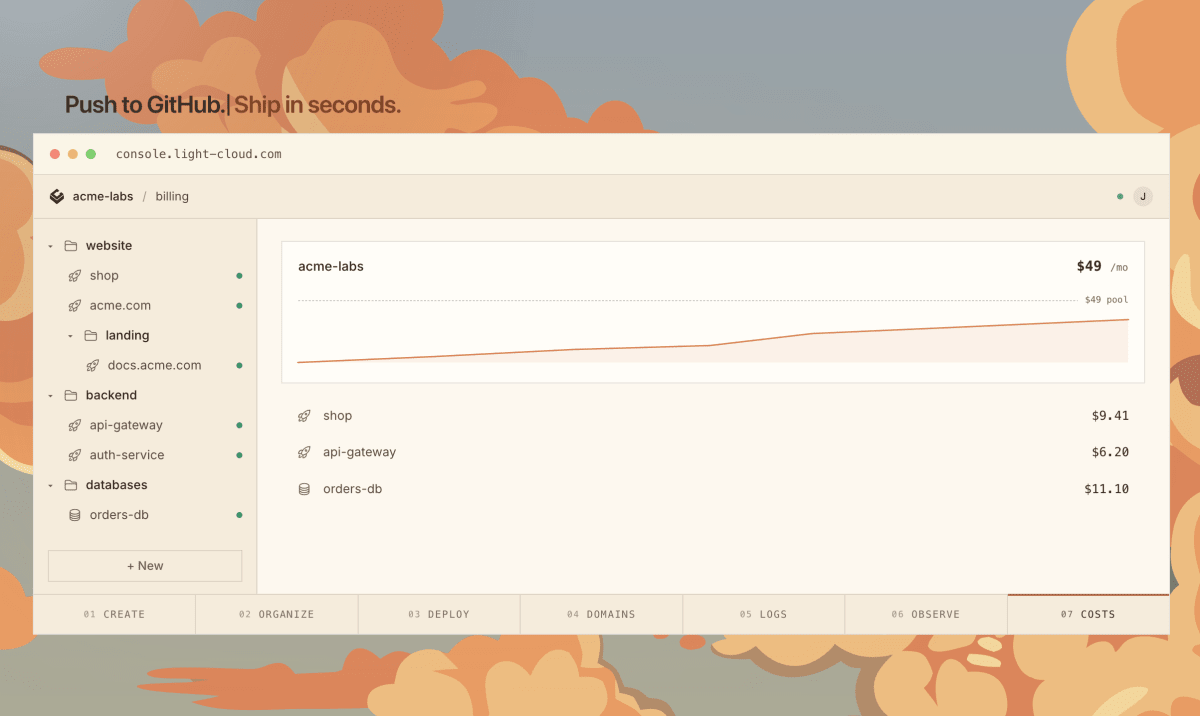Open the J user avatar
Screen dimensions: 1200x716
pos(1142,196)
